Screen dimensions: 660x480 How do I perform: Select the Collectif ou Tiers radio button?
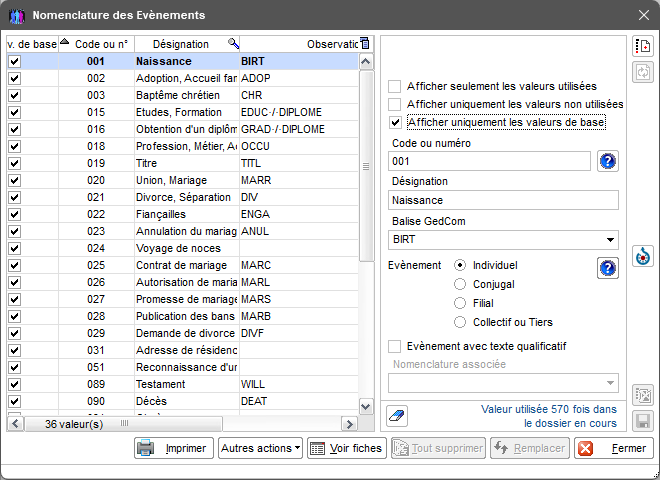(x=460, y=322)
